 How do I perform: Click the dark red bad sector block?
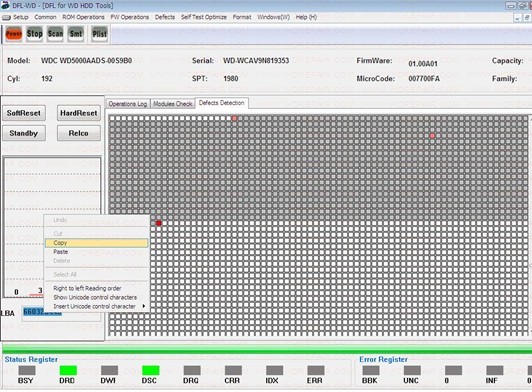pos(158,223)
